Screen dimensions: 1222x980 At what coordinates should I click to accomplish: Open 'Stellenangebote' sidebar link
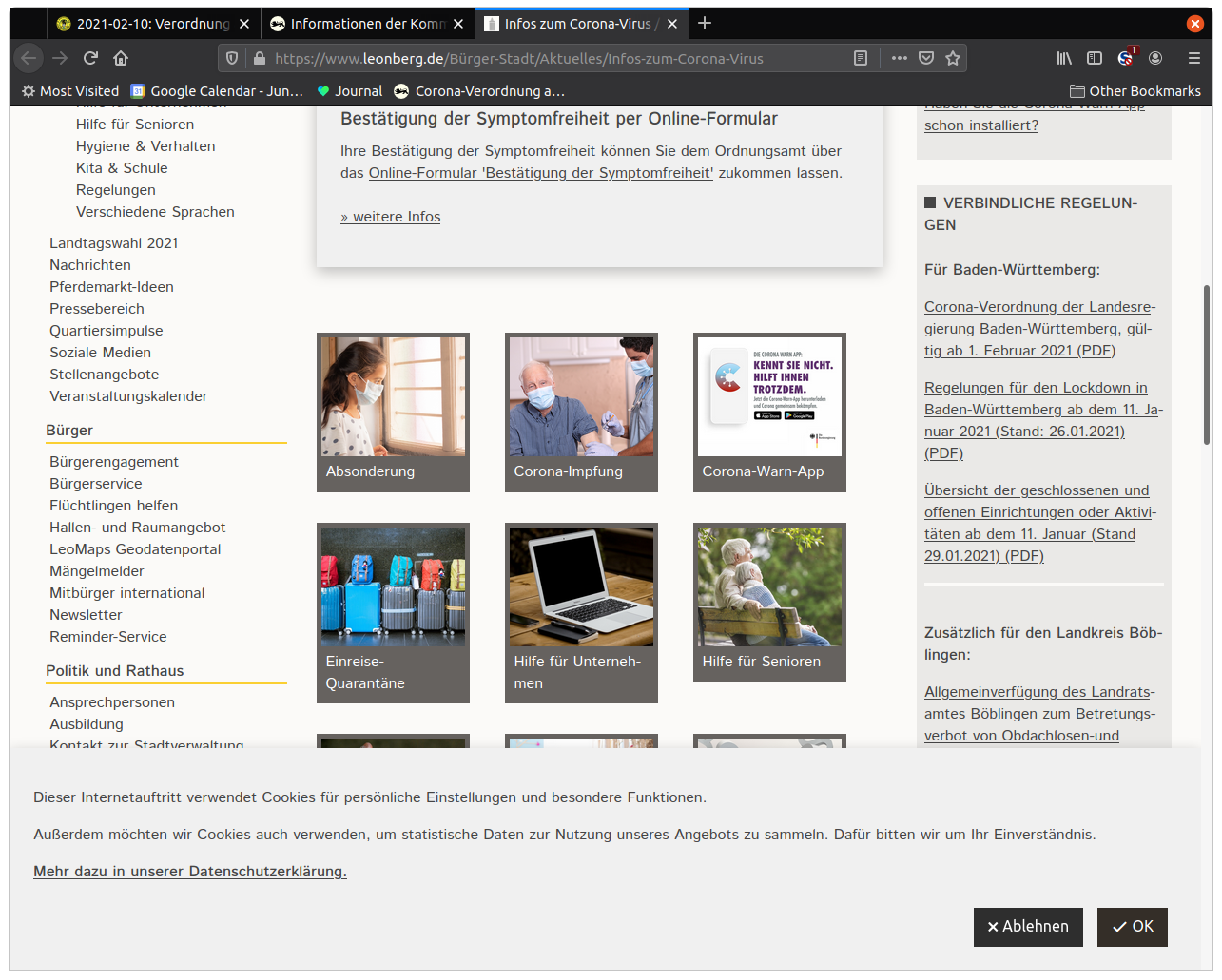(x=105, y=375)
